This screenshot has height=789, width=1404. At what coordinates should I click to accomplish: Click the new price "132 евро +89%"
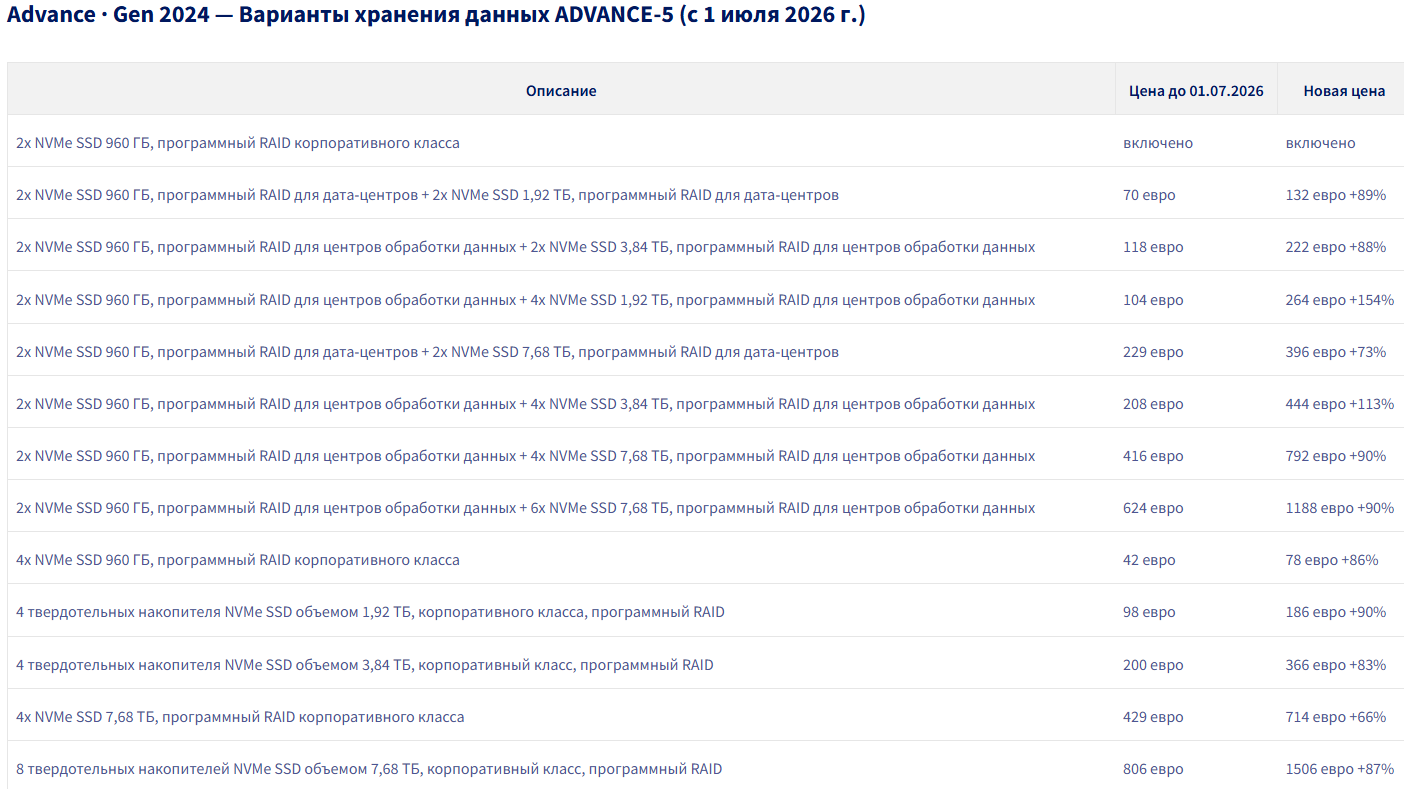click(x=1336, y=195)
